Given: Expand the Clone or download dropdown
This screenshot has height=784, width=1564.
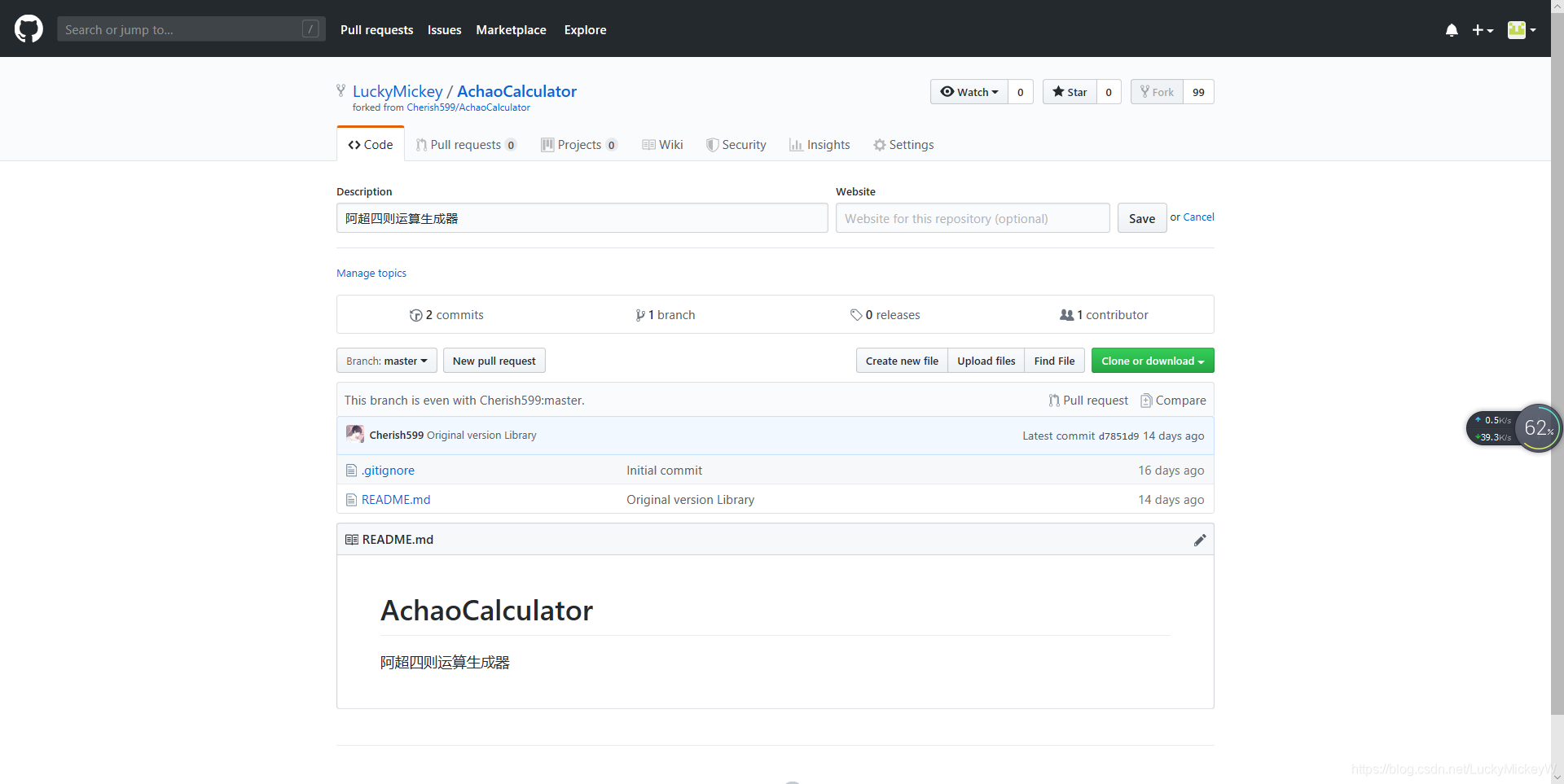Looking at the screenshot, I should pyautogui.click(x=1153, y=361).
